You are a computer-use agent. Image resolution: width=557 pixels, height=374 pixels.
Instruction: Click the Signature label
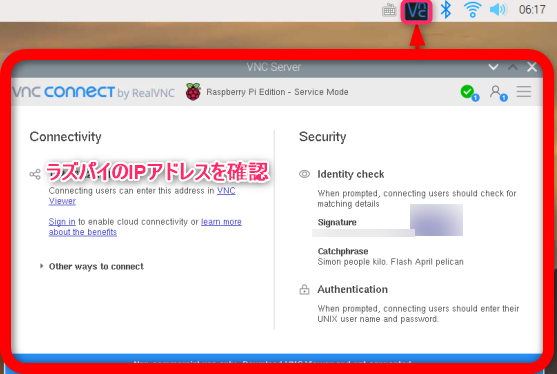pos(337,222)
